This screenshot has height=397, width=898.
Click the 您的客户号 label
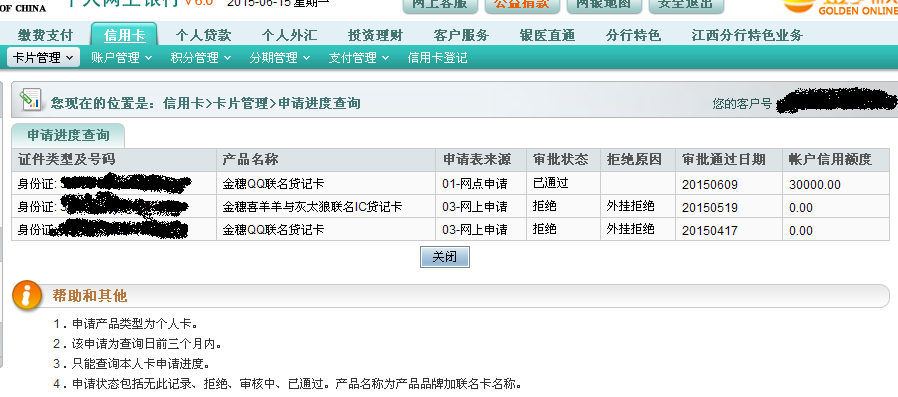(742, 104)
